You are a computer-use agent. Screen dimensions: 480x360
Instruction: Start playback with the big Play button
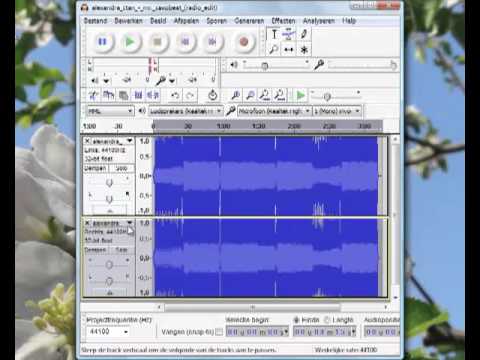click(130, 42)
